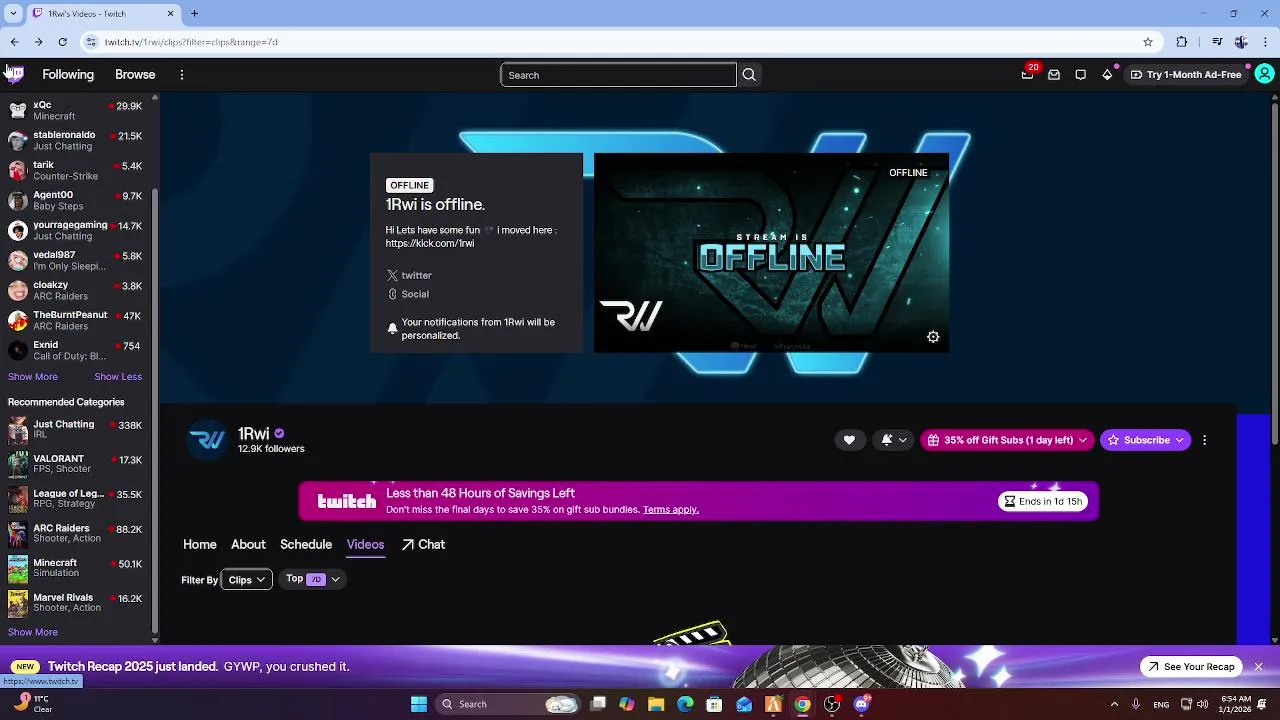The image size is (1280, 720).
Task: Click Show Less in sidebar
Action: pos(118,377)
